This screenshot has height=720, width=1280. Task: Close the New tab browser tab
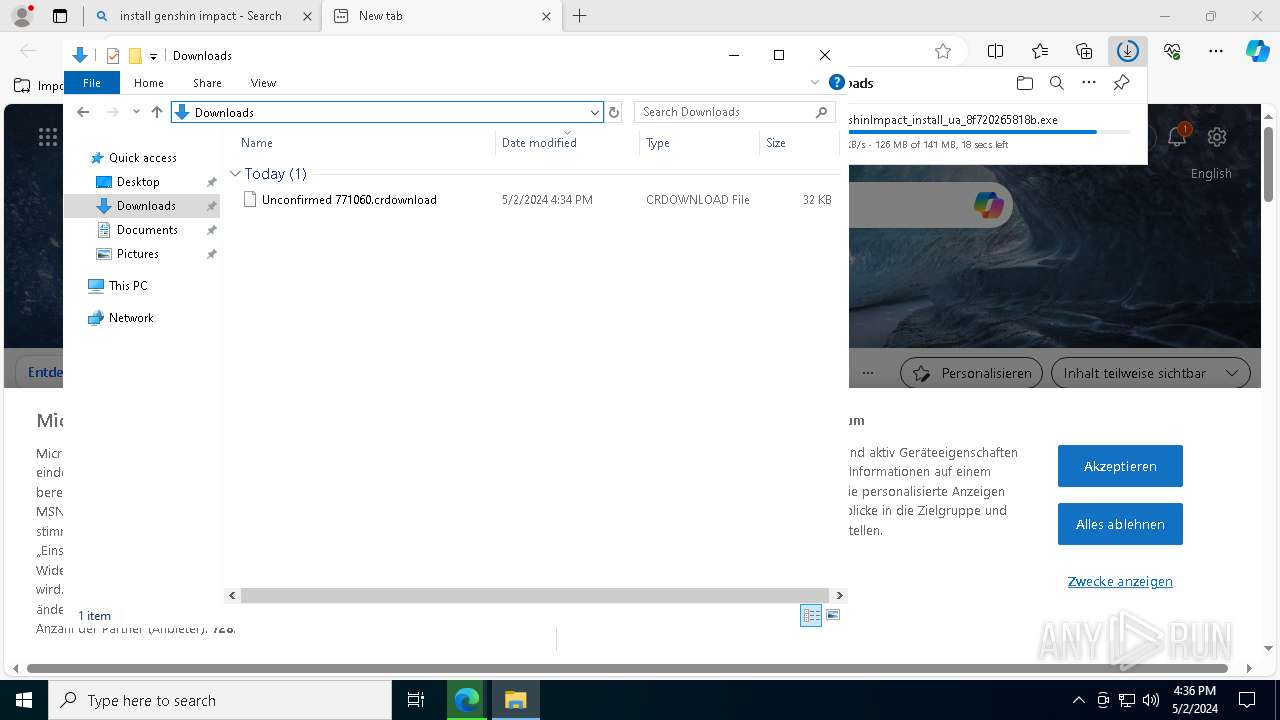pyautogui.click(x=546, y=16)
